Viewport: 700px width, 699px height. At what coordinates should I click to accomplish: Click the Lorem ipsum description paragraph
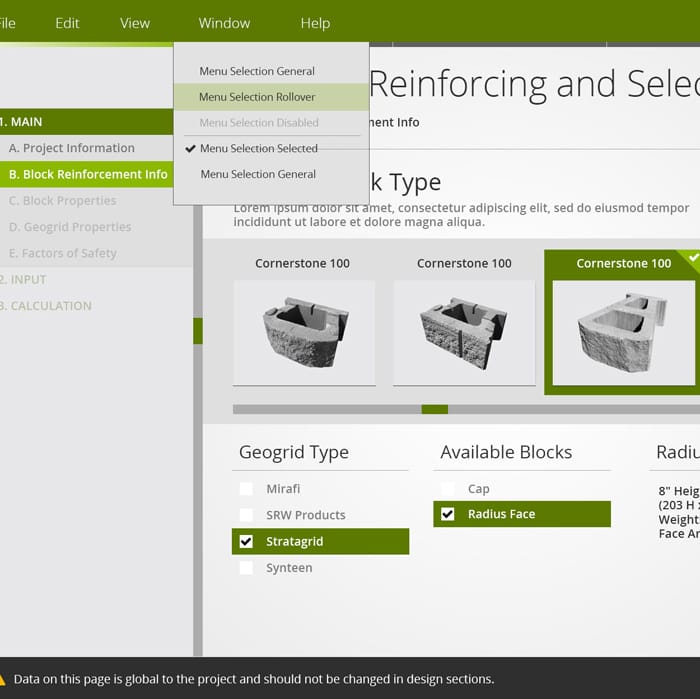(461, 215)
